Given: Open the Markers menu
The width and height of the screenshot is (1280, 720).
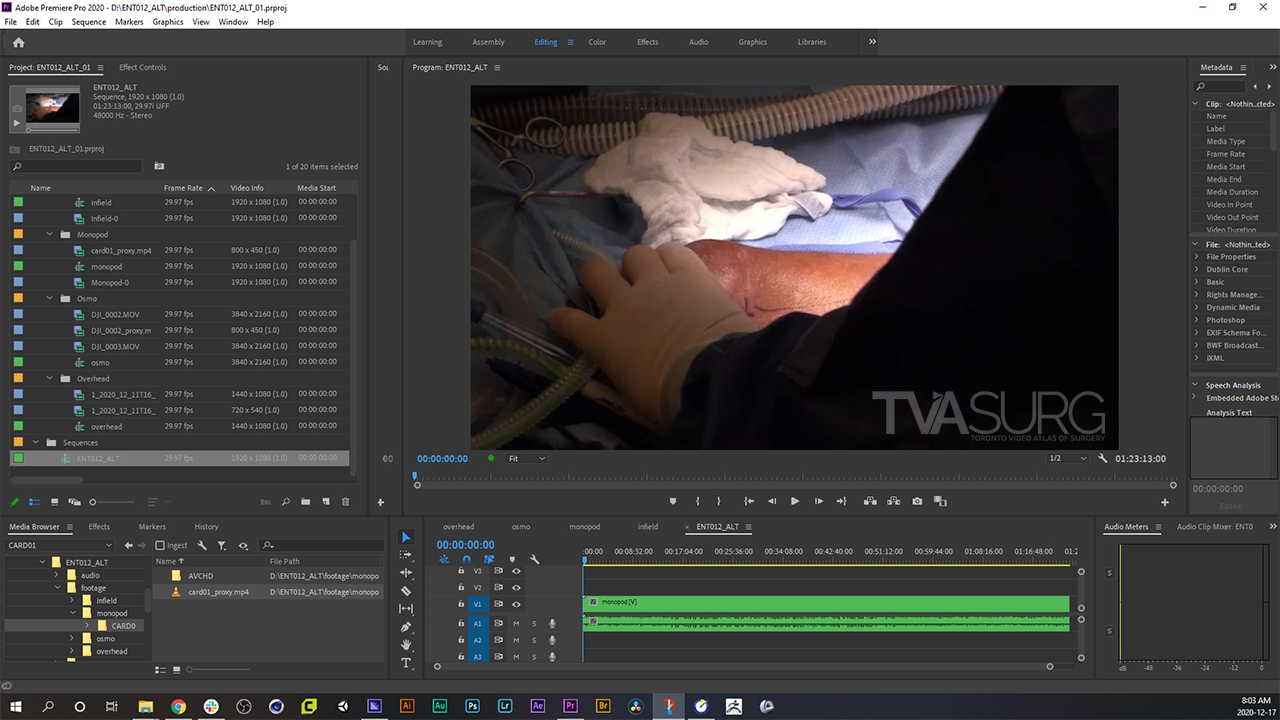Looking at the screenshot, I should [x=129, y=21].
